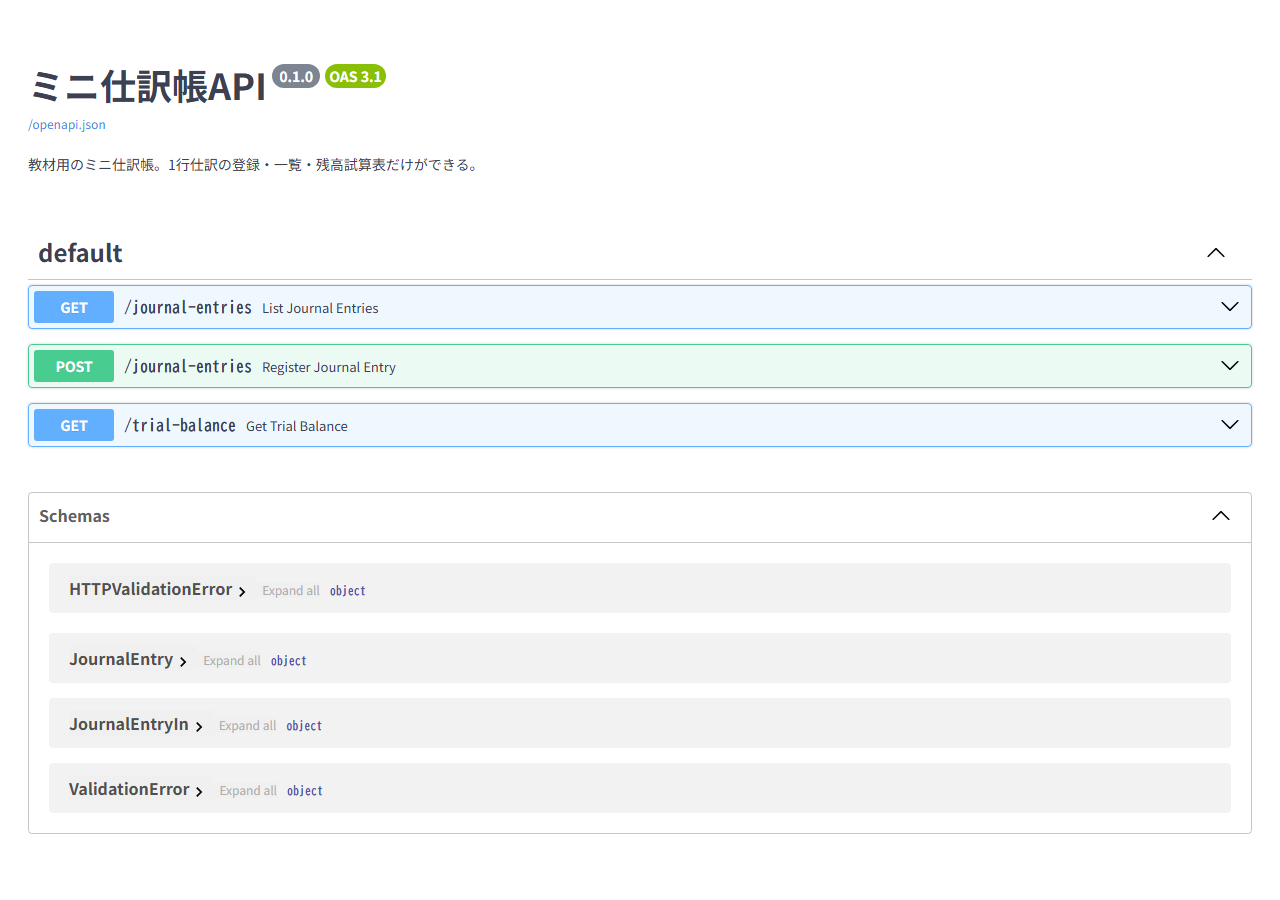
Task: Click Expand all for JournalEntryIn
Action: pyautogui.click(x=248, y=726)
